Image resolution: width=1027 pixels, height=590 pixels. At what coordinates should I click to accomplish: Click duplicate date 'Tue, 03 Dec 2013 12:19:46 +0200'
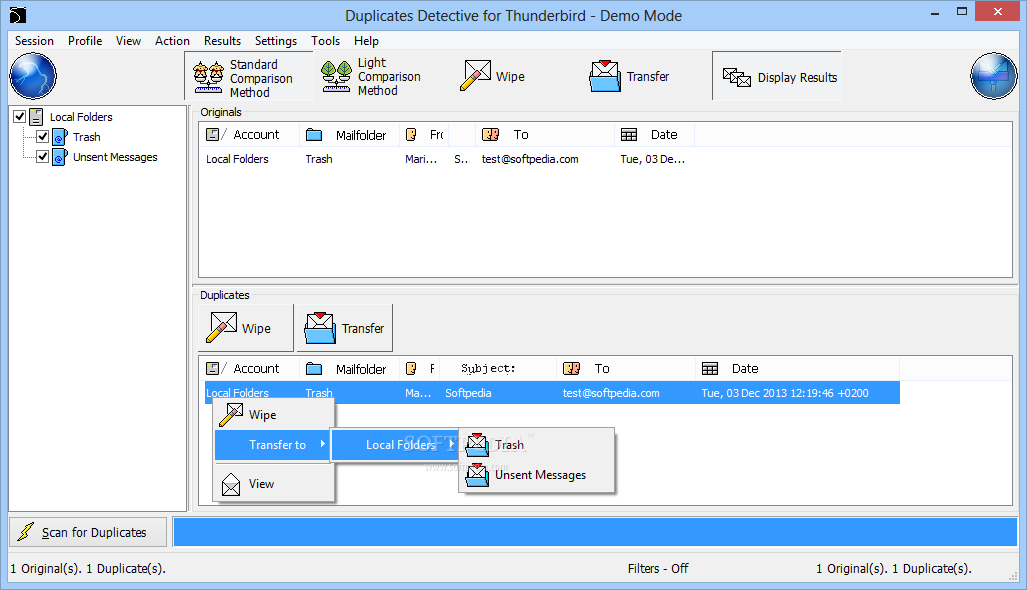tap(785, 393)
